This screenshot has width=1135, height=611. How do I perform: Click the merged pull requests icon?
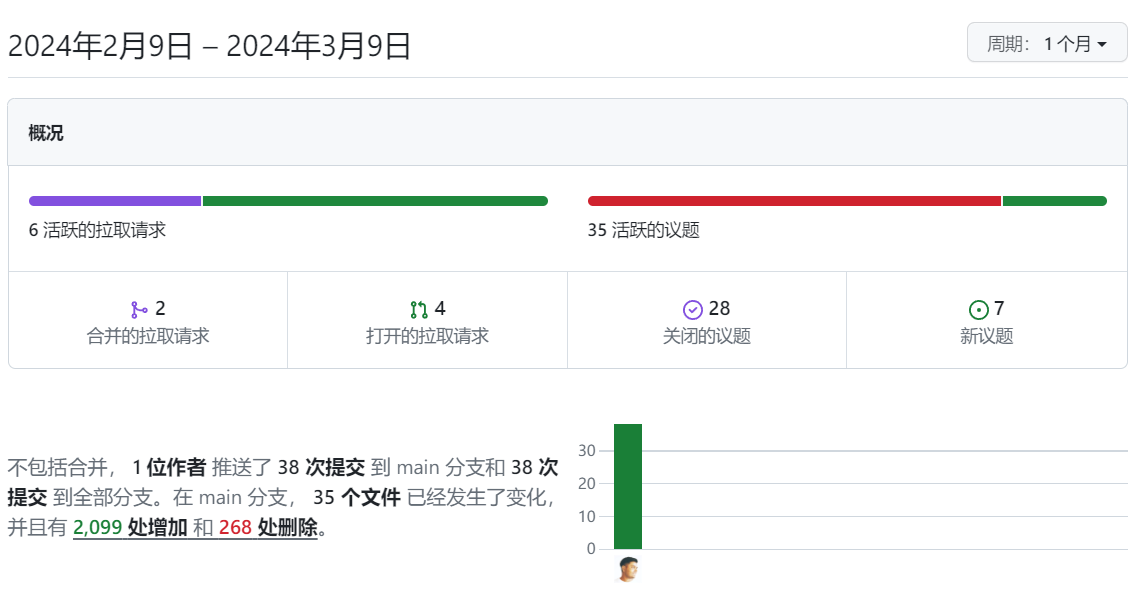point(140,308)
